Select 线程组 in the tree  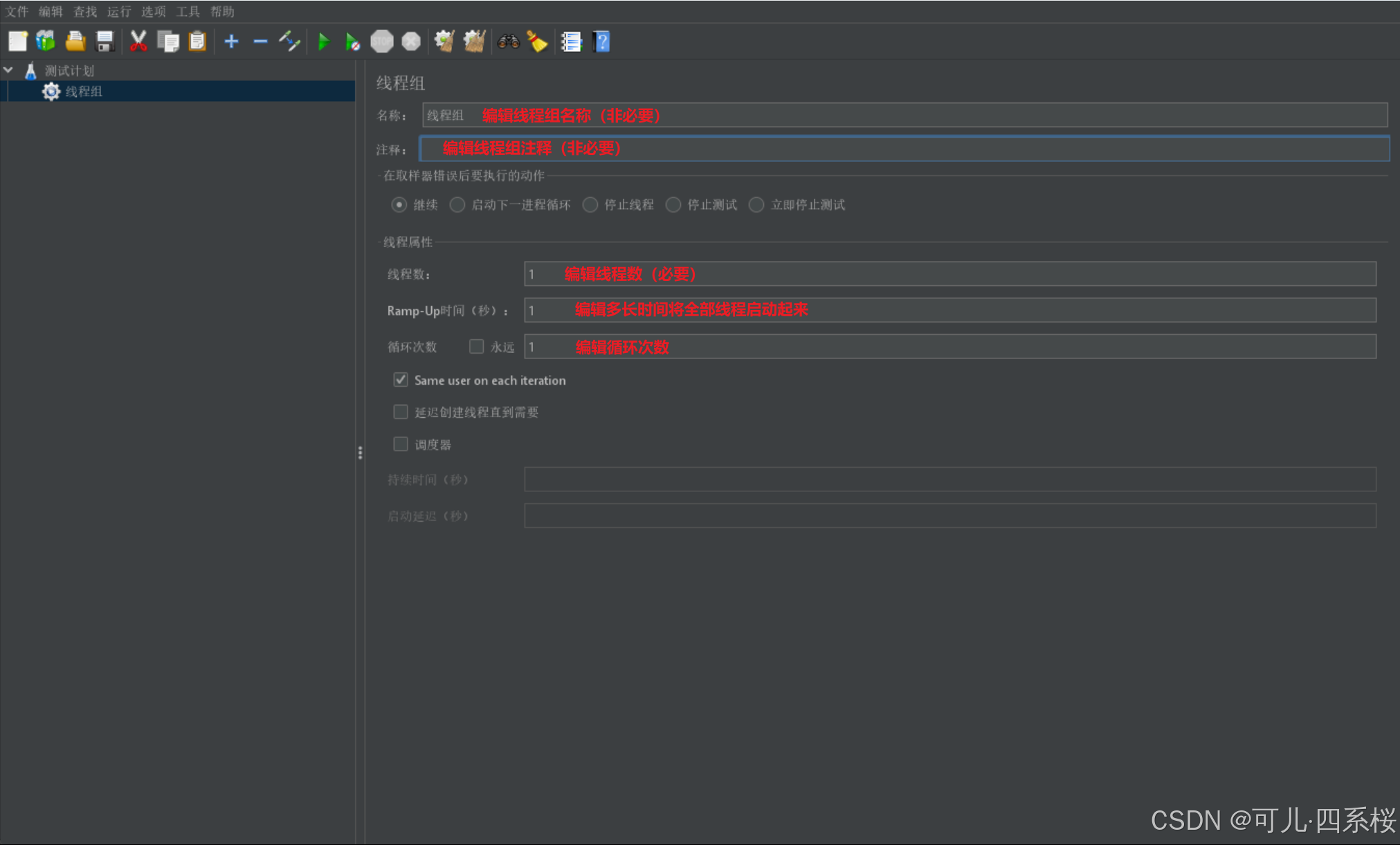click(x=84, y=91)
